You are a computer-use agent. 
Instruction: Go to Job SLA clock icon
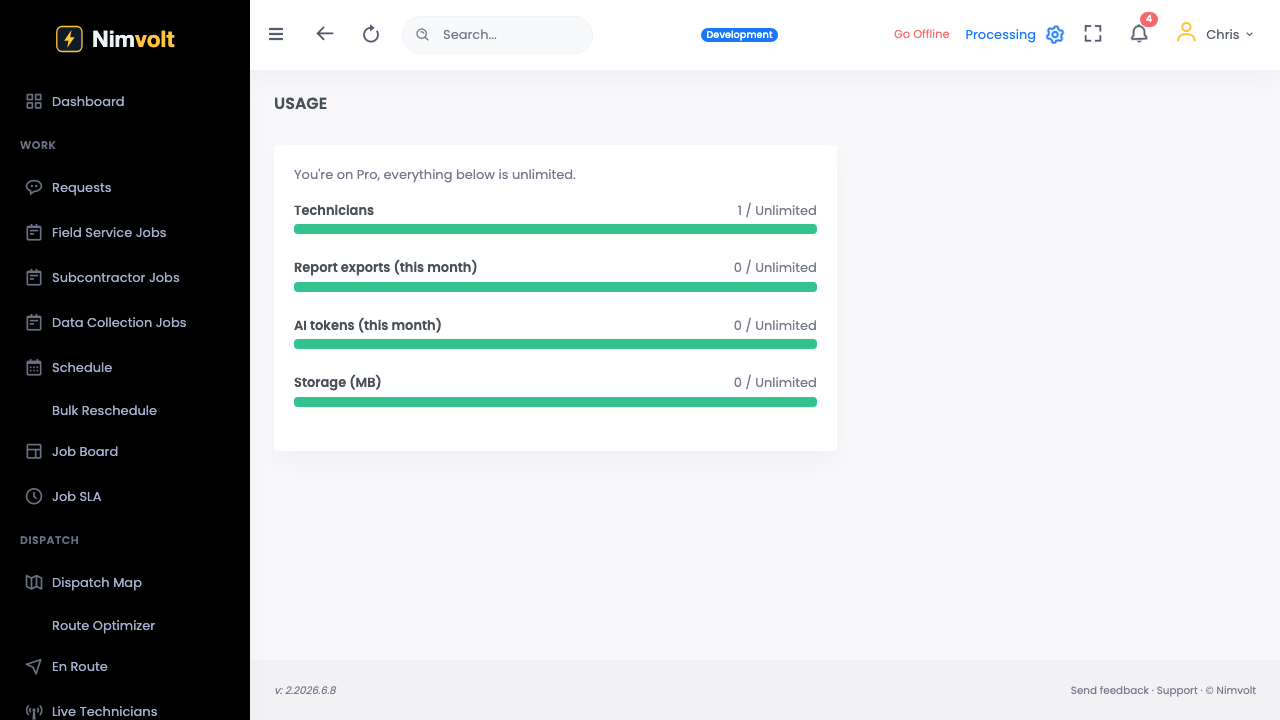34,496
